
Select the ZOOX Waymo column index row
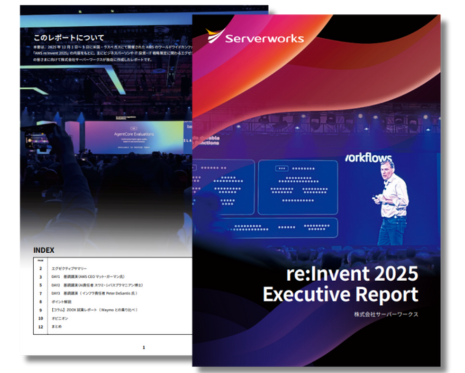113,310
